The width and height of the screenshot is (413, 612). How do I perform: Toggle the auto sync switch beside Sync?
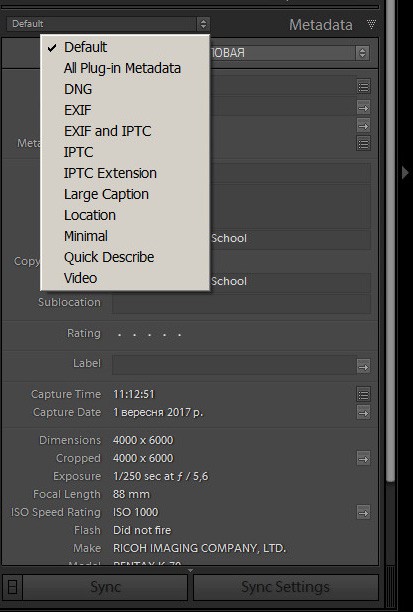(x=12, y=587)
